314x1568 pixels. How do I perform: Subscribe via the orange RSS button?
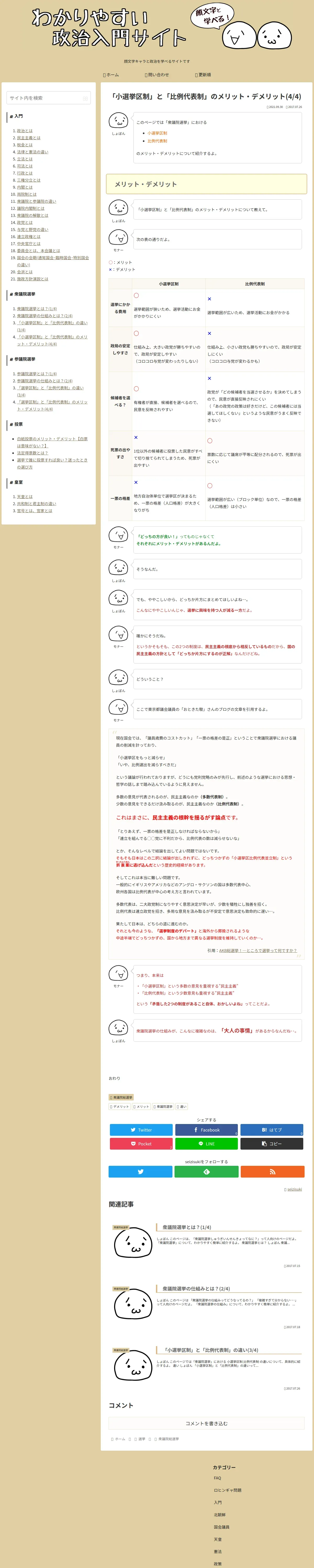273,1172
